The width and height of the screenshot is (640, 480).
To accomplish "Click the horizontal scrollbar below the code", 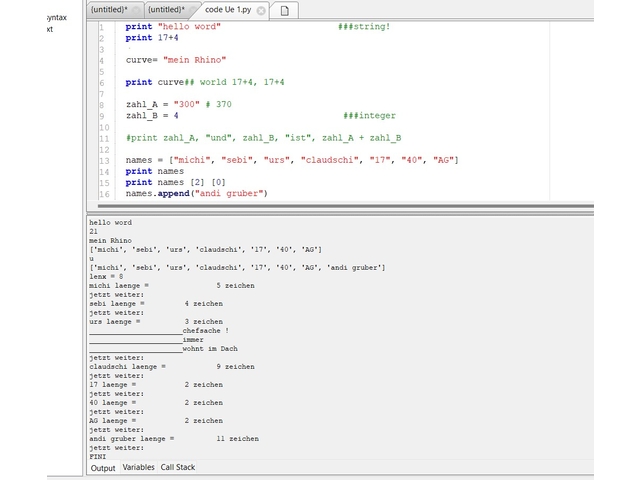I will click(345, 206).
